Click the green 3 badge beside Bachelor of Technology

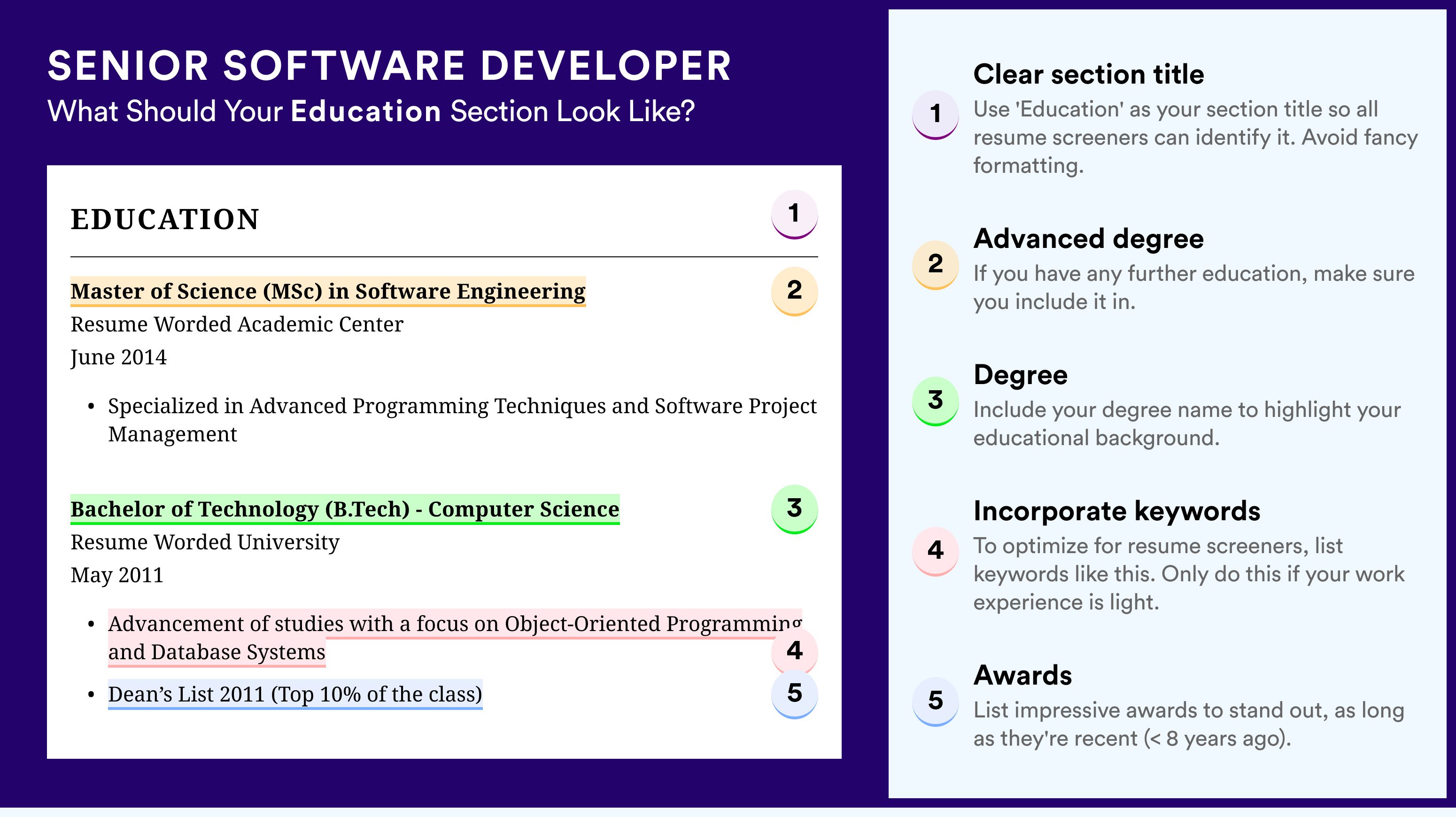[794, 509]
